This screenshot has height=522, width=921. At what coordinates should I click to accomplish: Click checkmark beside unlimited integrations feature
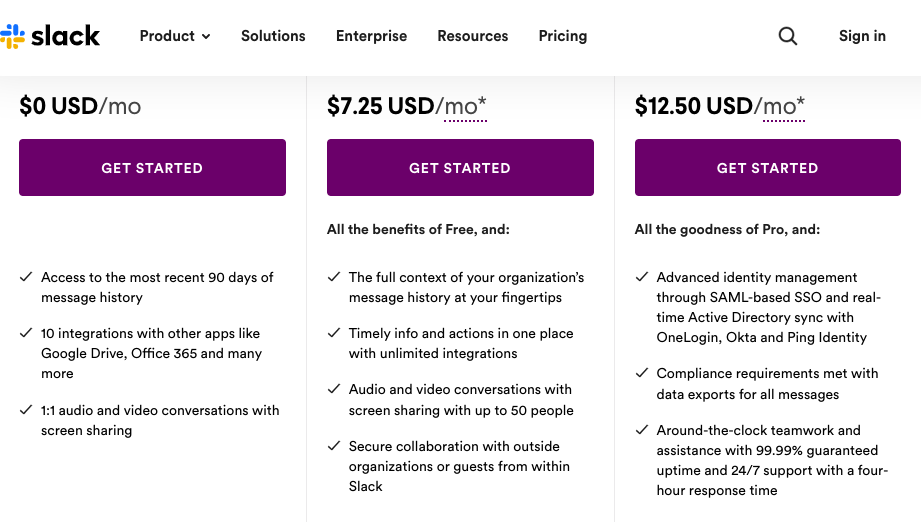point(334,333)
